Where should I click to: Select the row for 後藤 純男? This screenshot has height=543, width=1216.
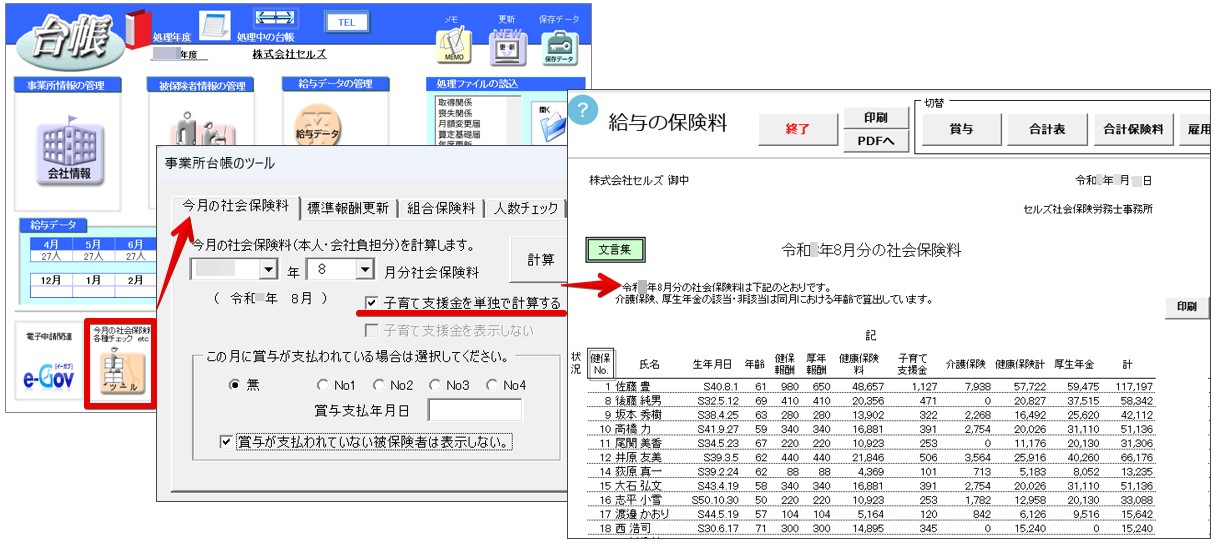click(870, 400)
